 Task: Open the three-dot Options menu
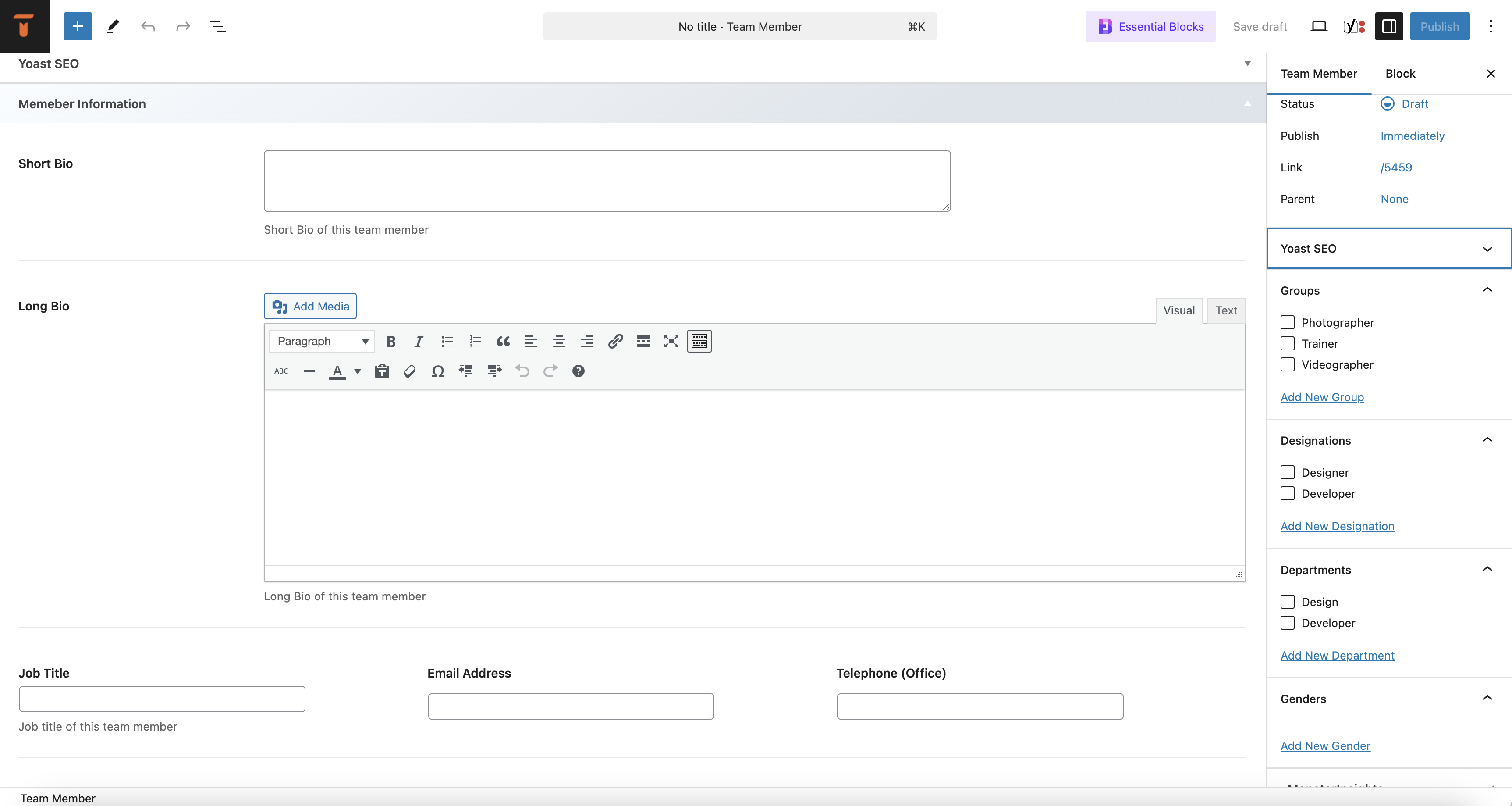pyautogui.click(x=1490, y=26)
